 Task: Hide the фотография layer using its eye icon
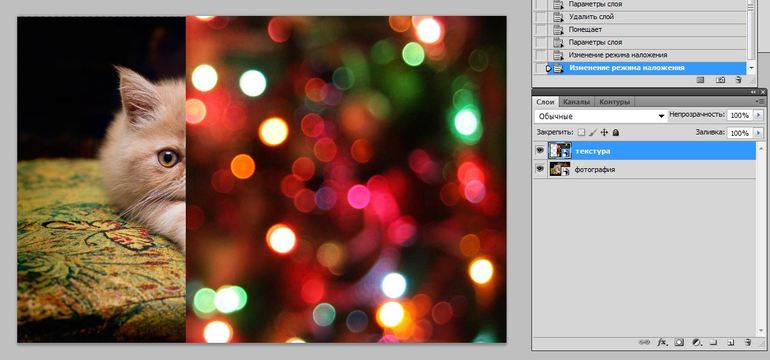540,169
